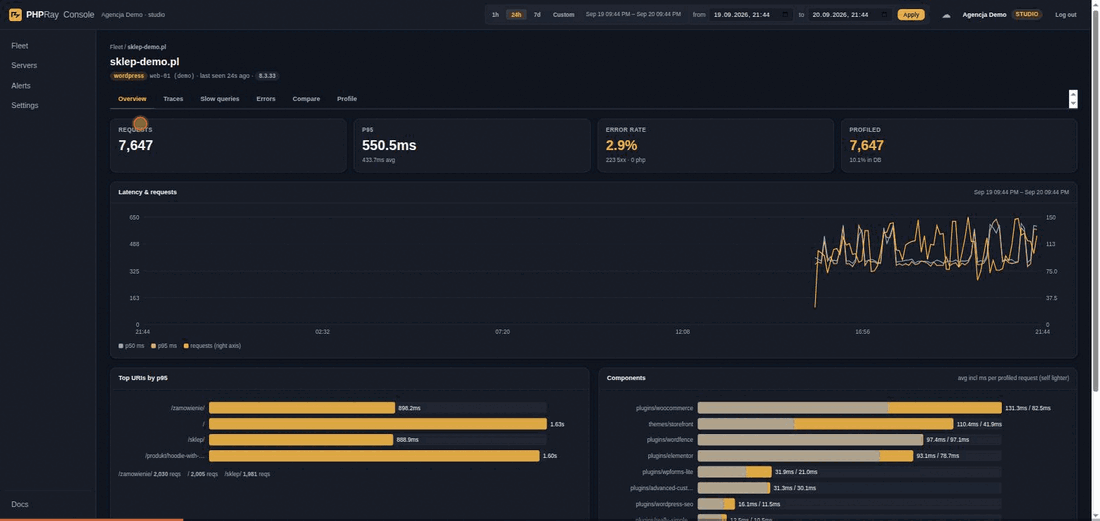Click the 433.7ms avg text
This screenshot has height=521, width=1100.
pyautogui.click(x=377, y=161)
